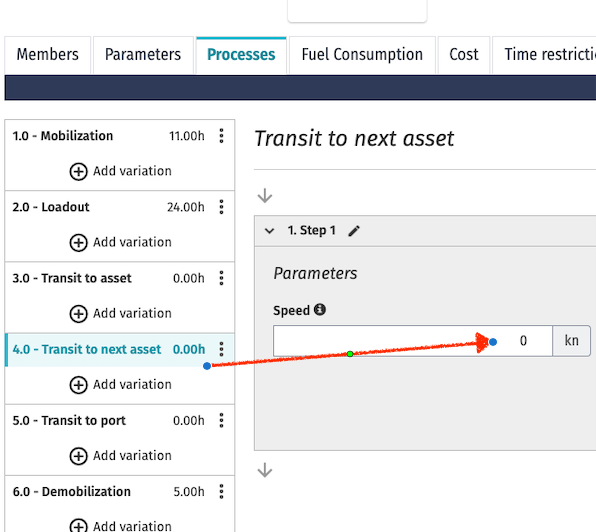This screenshot has width=596, height=532.
Task: Click the pencil icon to rename Step 1
Action: [354, 231]
